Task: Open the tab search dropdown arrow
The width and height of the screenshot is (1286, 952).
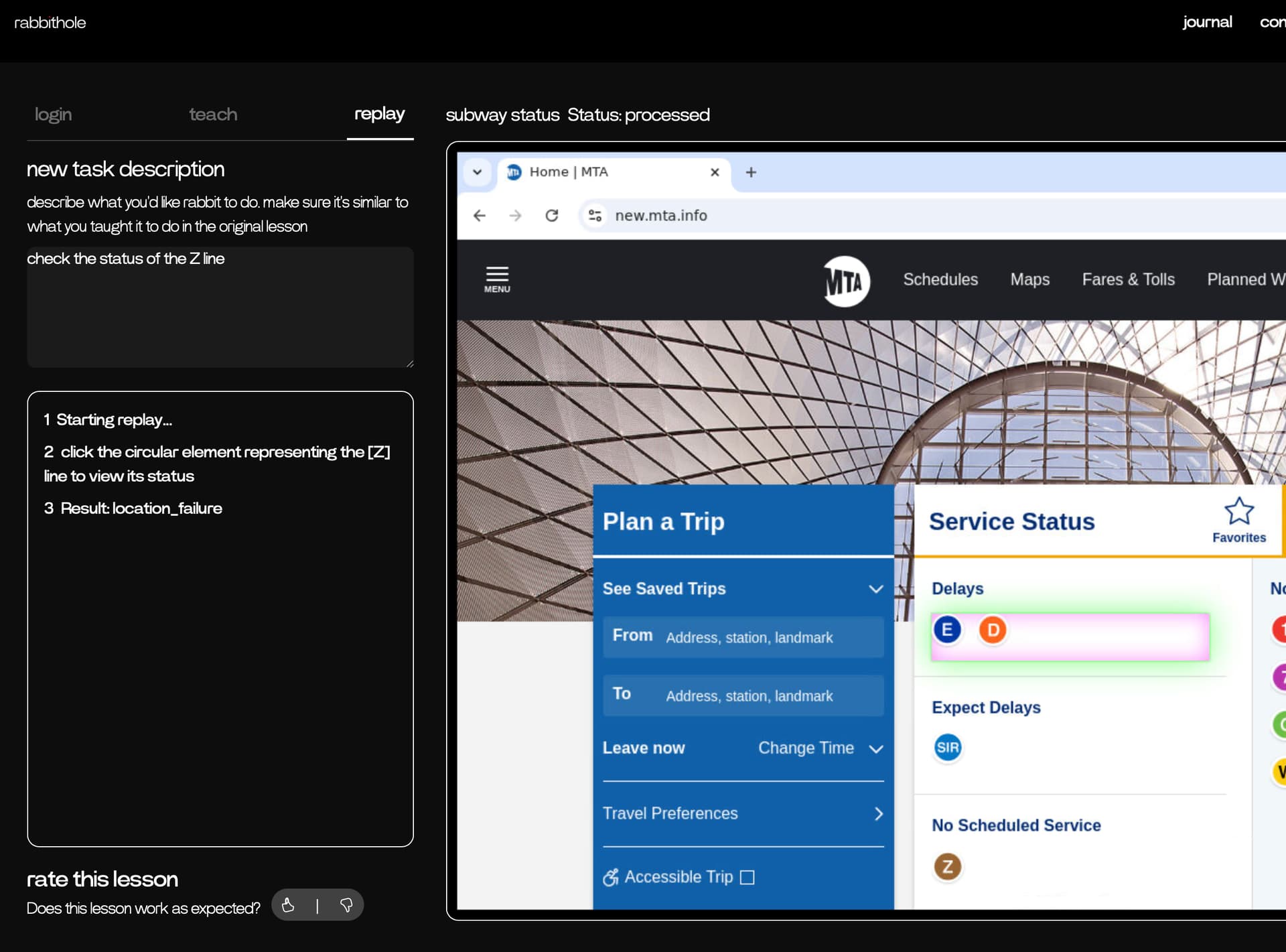Action: (x=477, y=172)
